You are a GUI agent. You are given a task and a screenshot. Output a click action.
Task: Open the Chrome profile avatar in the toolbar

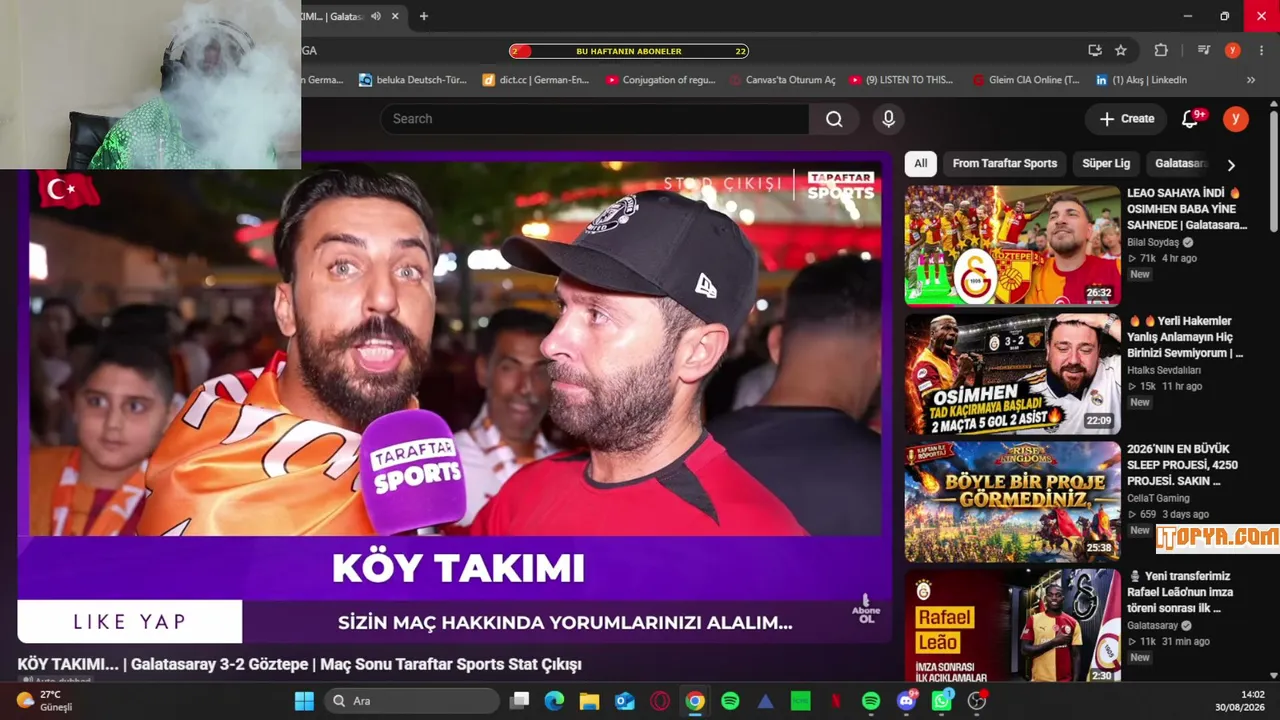point(1233,51)
